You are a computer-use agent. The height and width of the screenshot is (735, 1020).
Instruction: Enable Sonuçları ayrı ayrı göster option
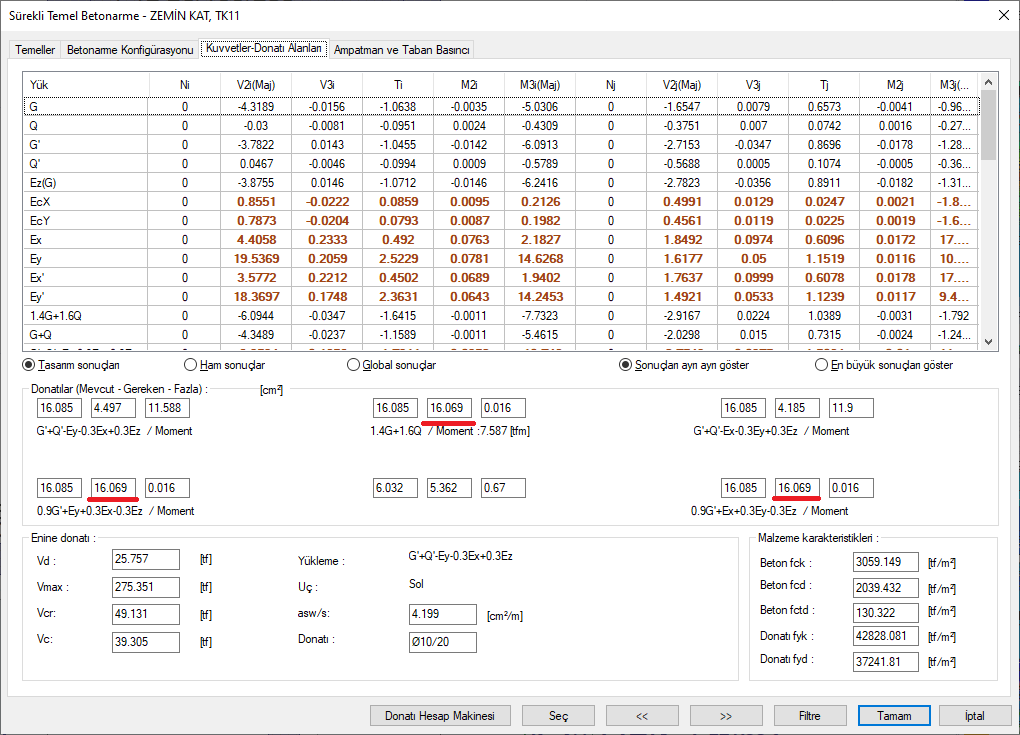684,365
